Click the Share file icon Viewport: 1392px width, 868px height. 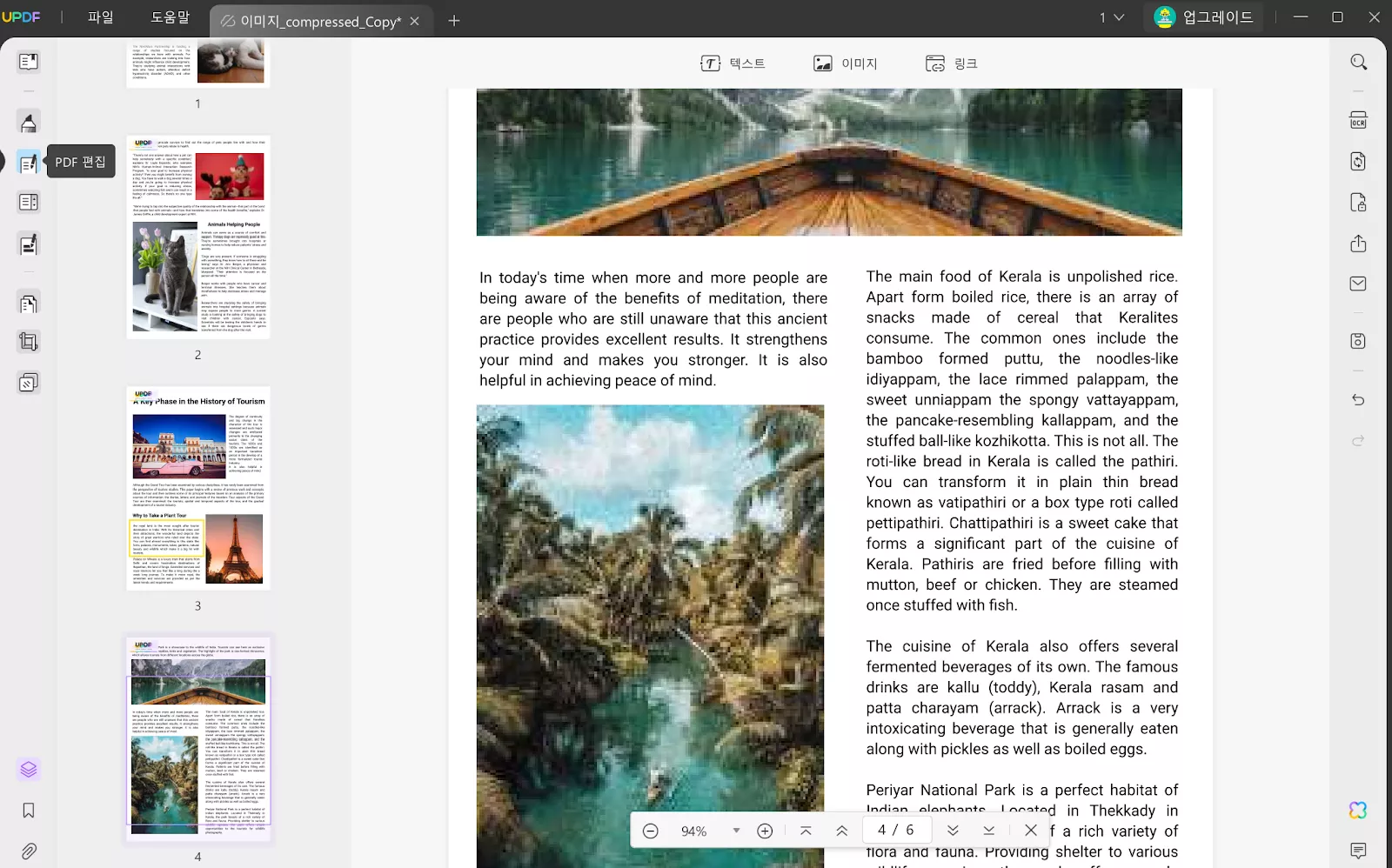click(1358, 244)
